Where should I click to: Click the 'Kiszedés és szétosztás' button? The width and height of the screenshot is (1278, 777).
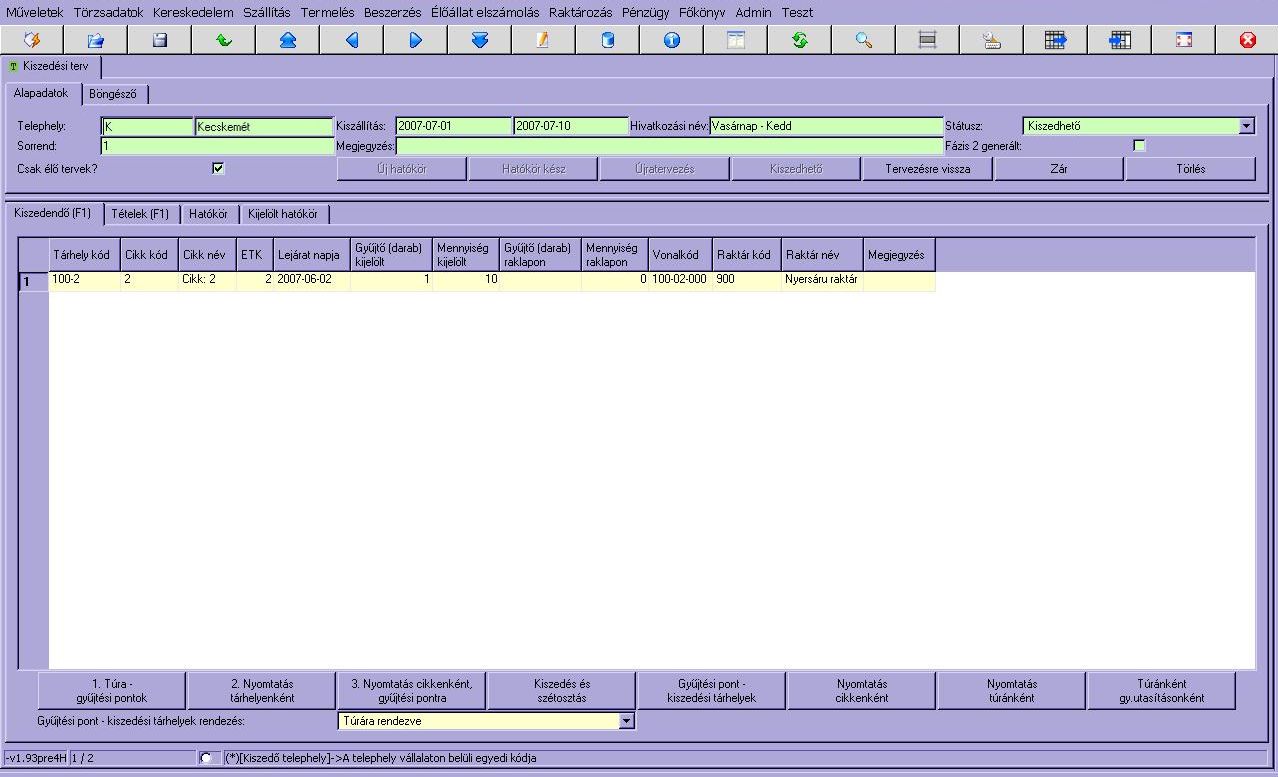561,691
